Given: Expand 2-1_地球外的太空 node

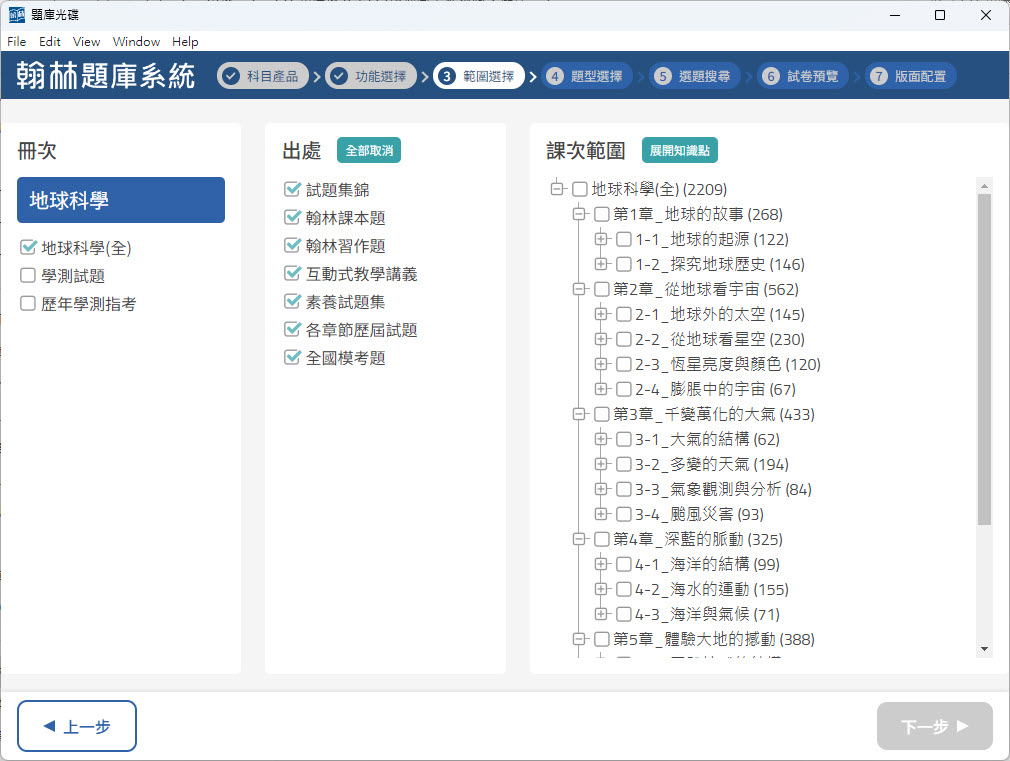Looking at the screenshot, I should (600, 314).
